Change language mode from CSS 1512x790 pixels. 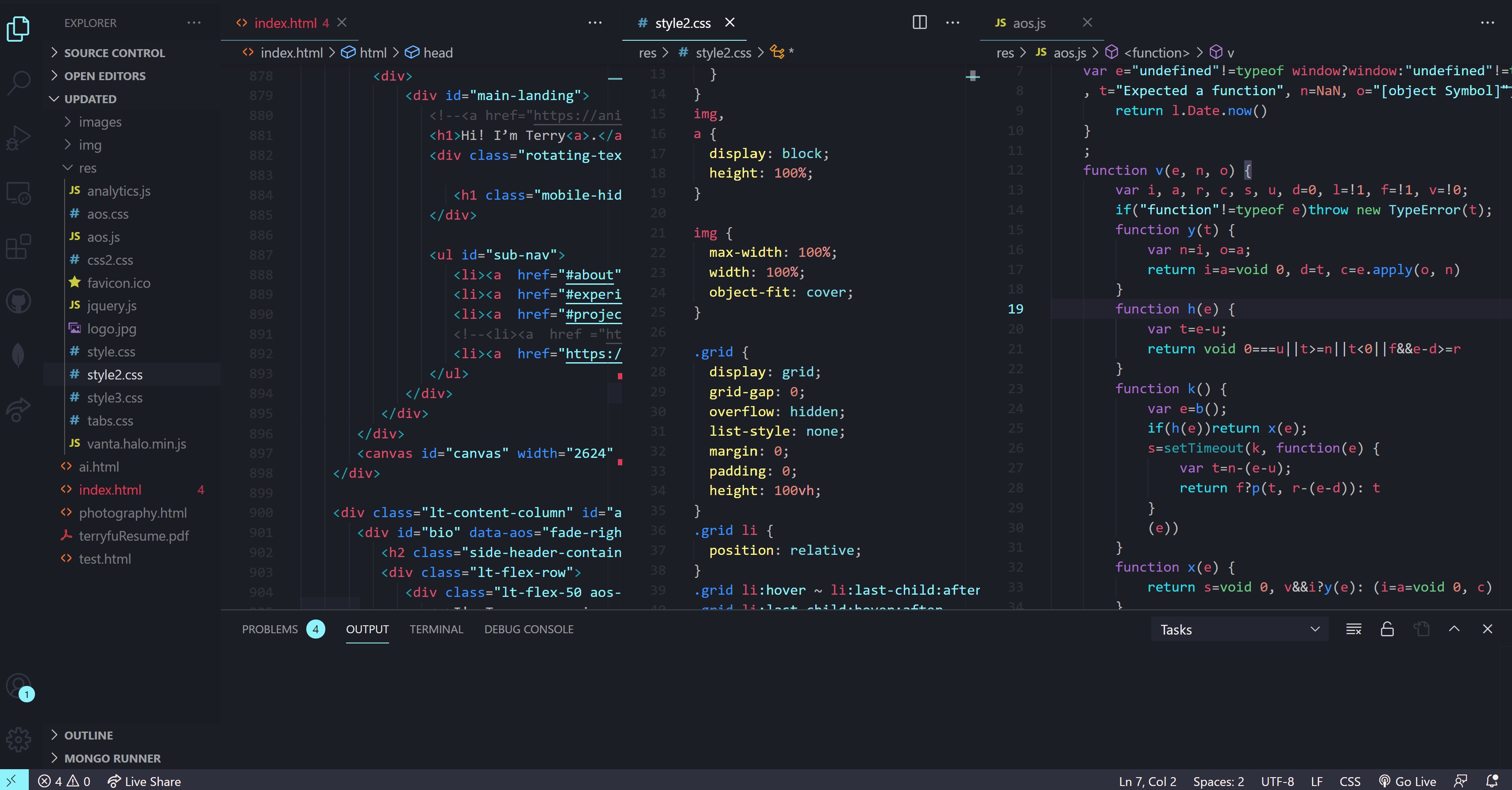coord(1350,781)
